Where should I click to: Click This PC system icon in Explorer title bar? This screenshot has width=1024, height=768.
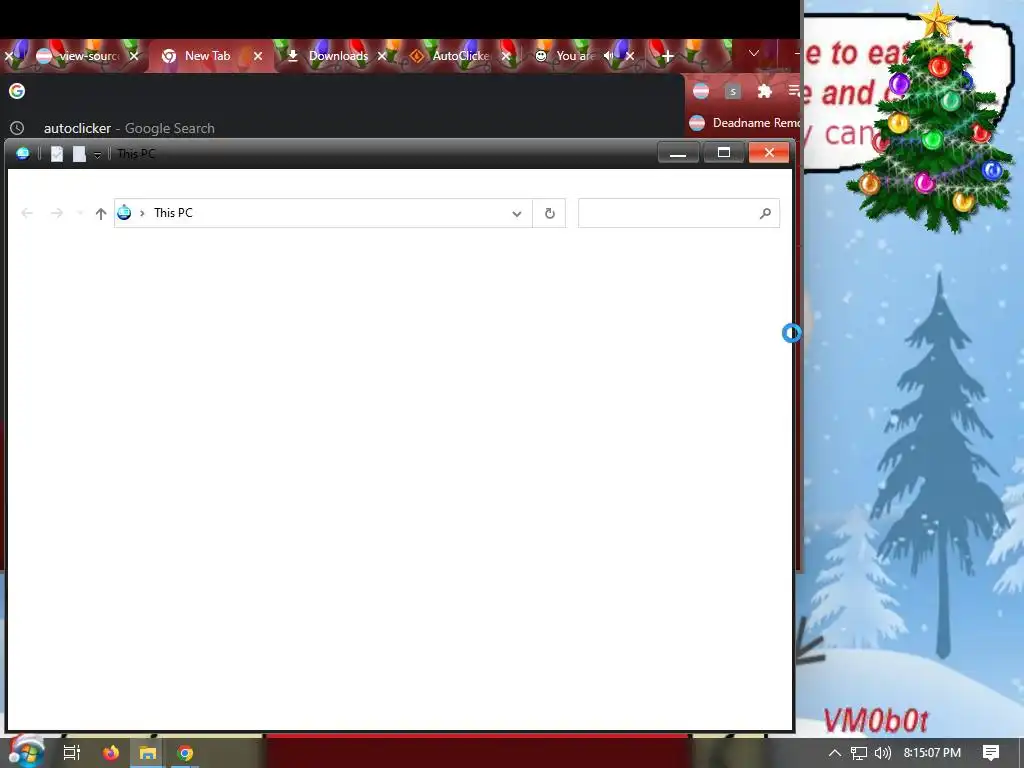[x=23, y=153]
